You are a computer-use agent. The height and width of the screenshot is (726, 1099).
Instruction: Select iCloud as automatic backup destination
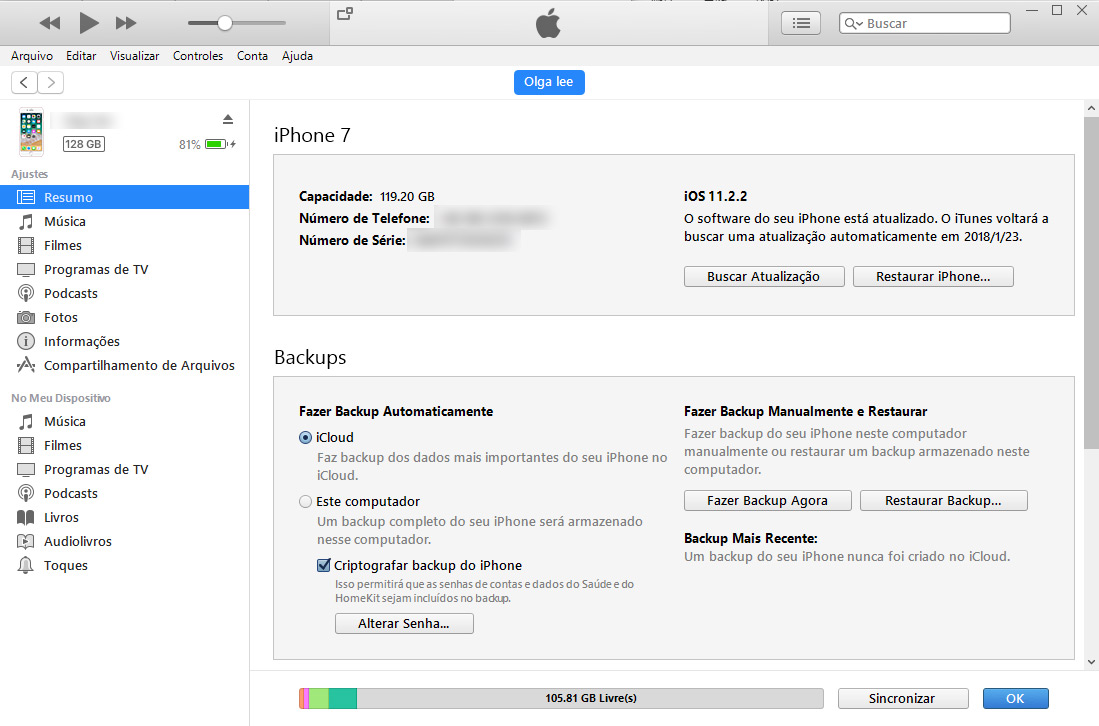[x=305, y=437]
